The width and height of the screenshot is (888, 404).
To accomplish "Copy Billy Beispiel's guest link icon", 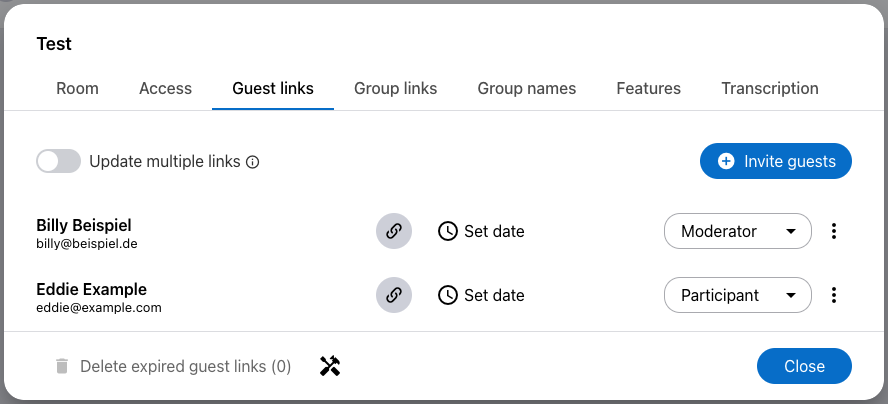I will (x=394, y=231).
